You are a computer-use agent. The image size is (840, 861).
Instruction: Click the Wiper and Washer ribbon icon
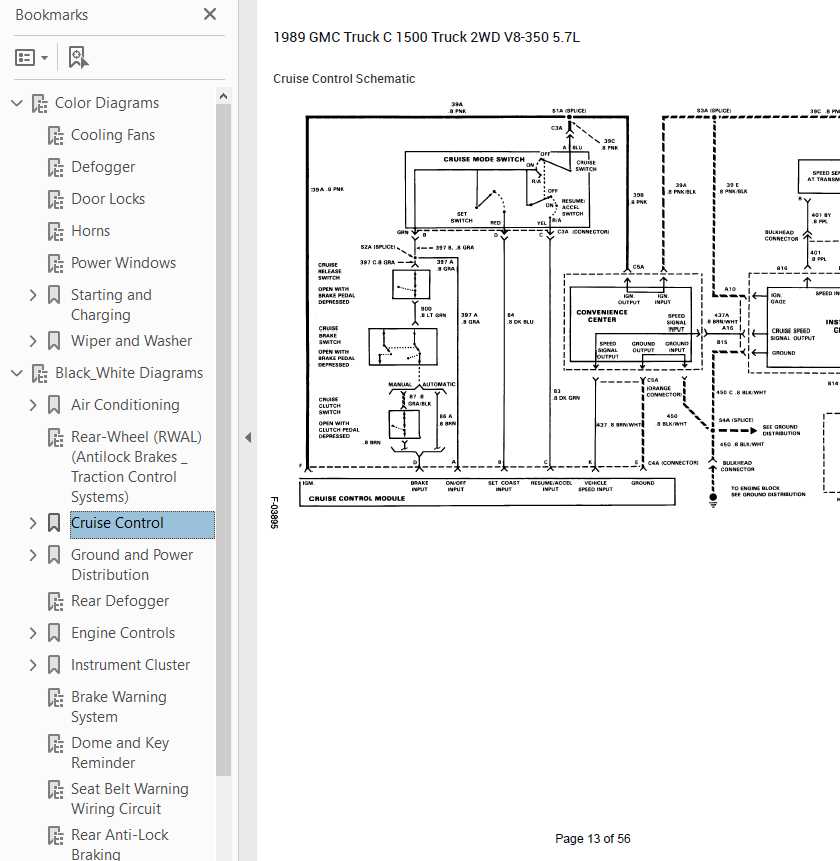pos(54,341)
